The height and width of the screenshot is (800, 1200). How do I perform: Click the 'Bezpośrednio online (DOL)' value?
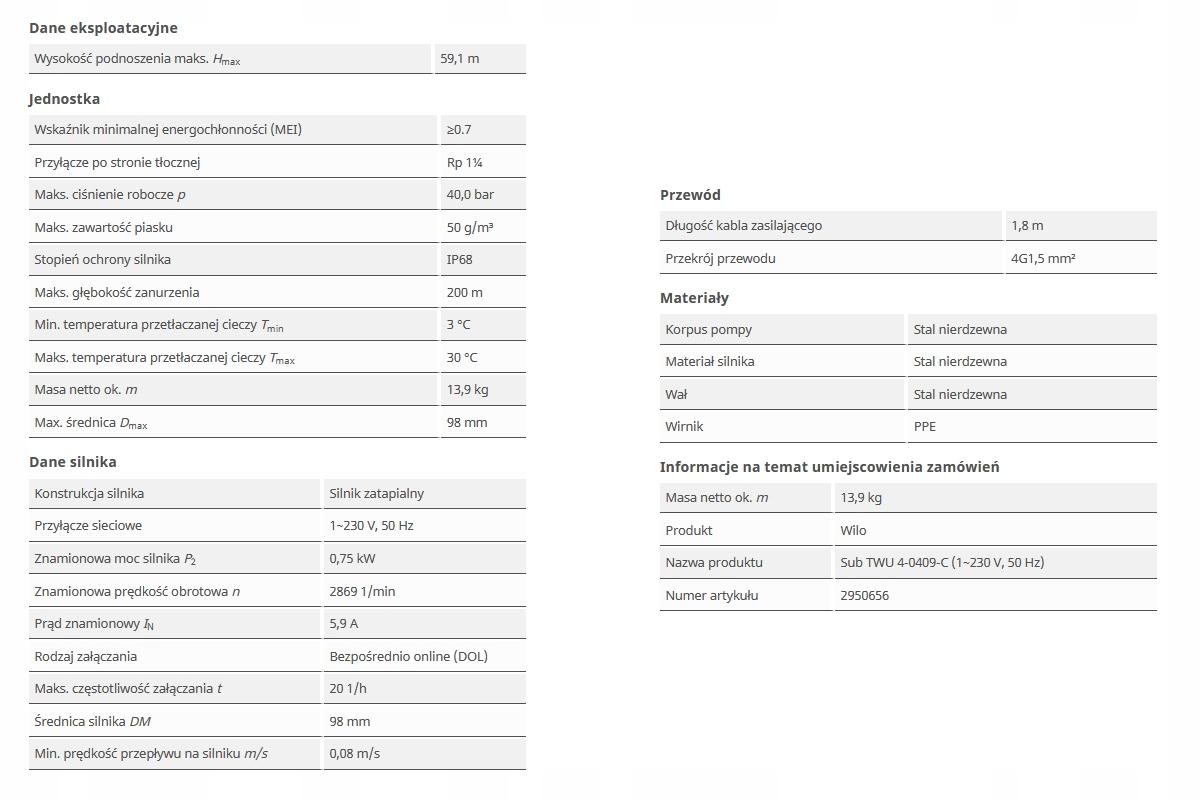click(409, 657)
